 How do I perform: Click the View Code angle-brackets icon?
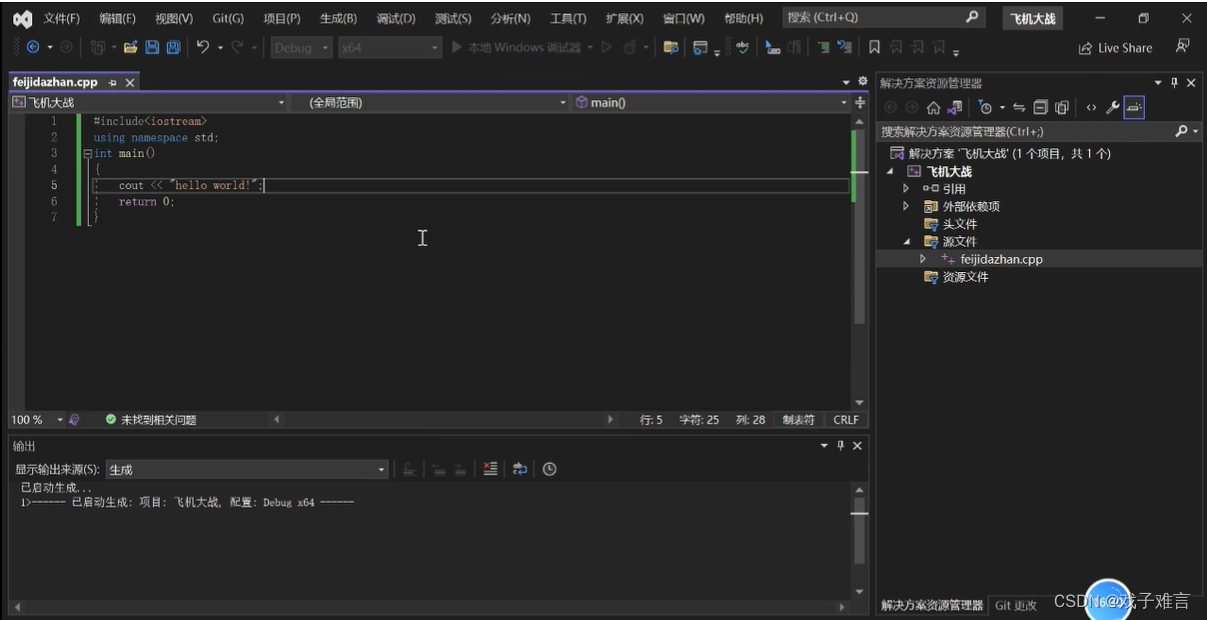pos(1091,108)
